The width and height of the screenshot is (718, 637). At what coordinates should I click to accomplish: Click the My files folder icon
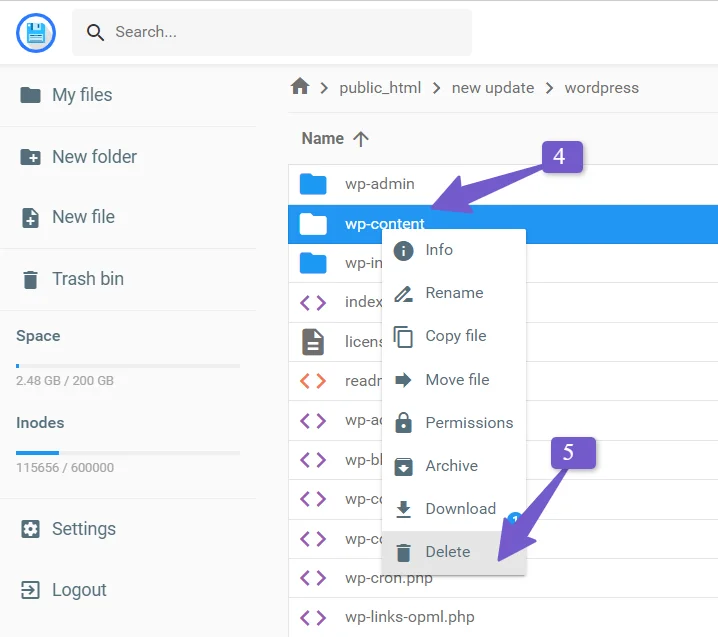coord(30,95)
